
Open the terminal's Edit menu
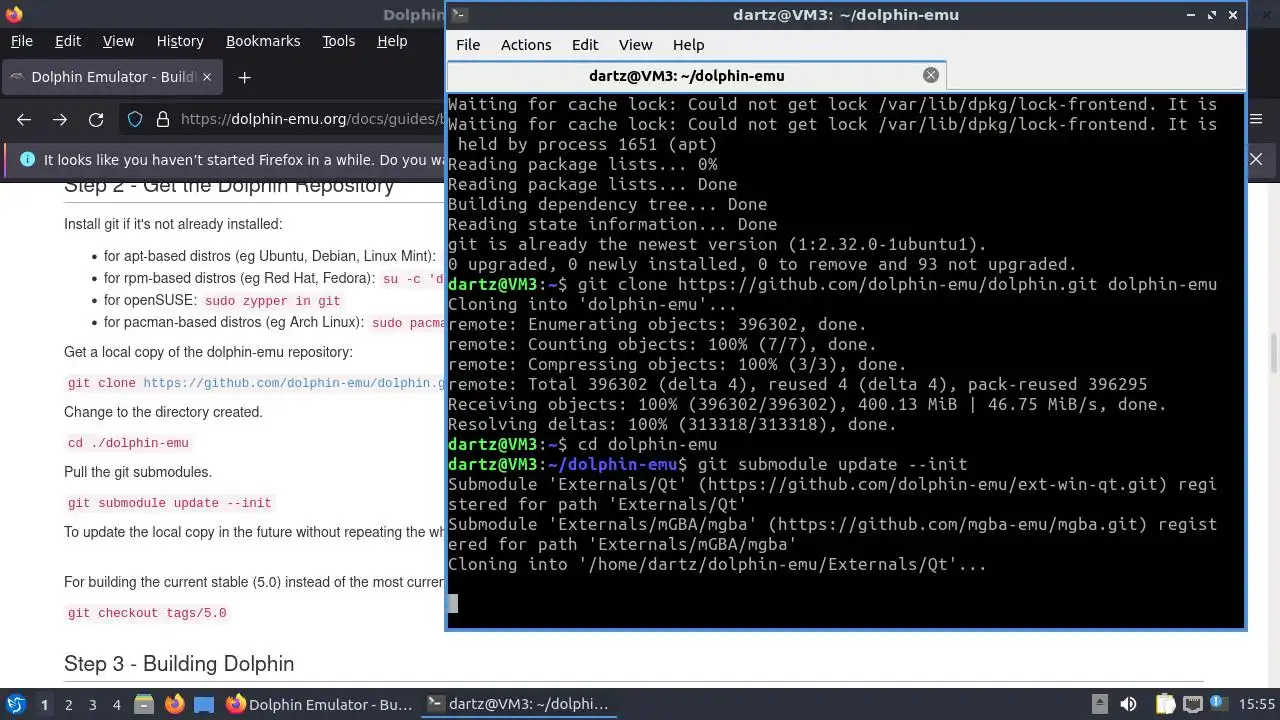[585, 45]
